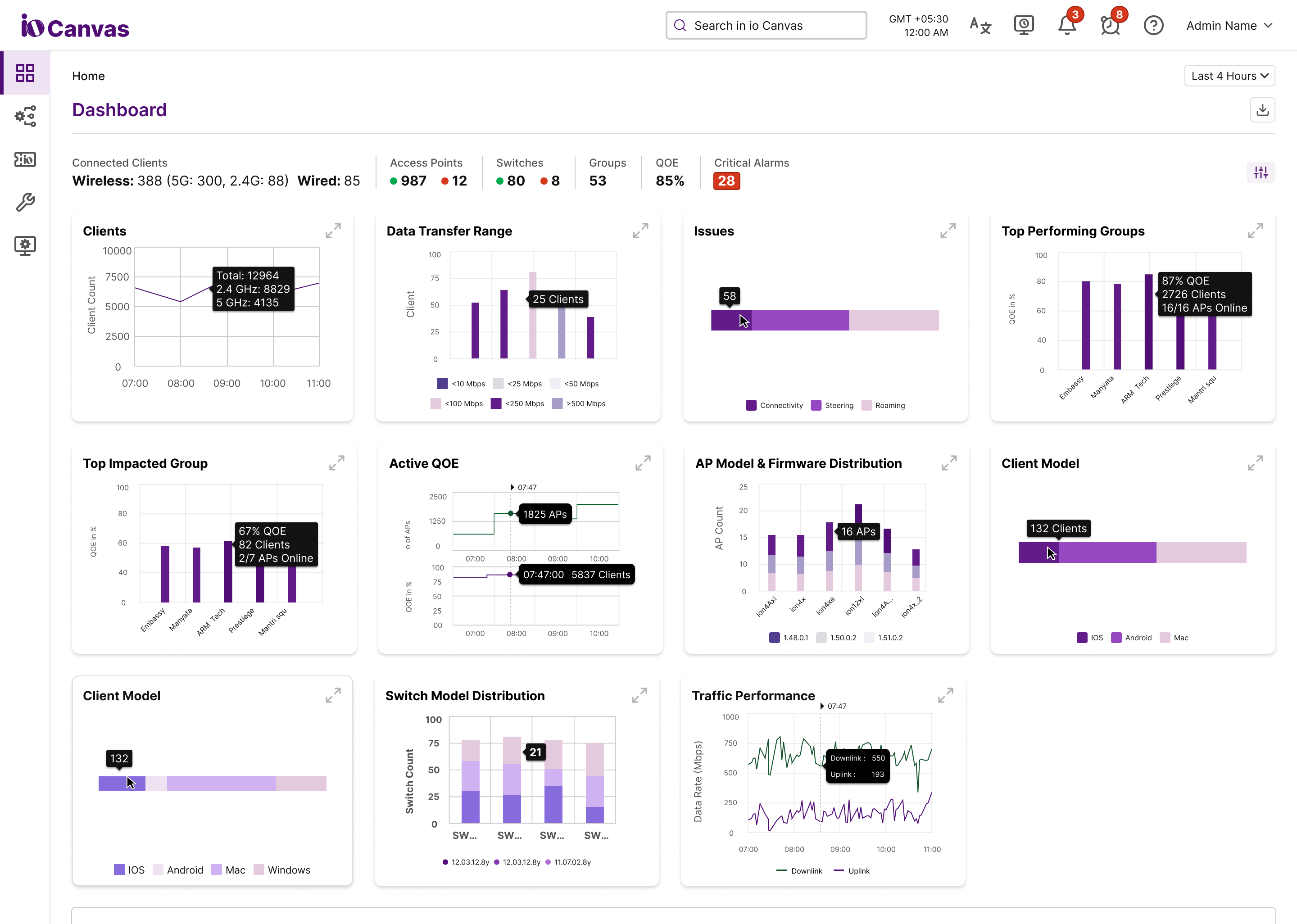This screenshot has height=924, width=1297.
Task: Click the dashboard download icon
Action: point(1262,110)
